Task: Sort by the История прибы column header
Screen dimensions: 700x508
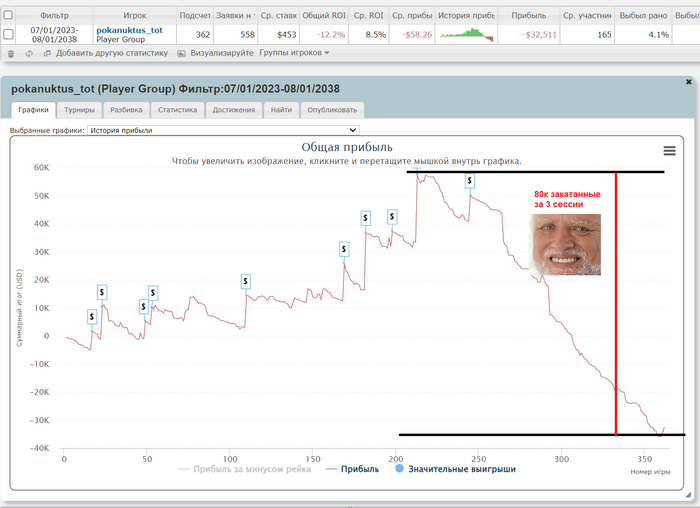Action: (467, 16)
